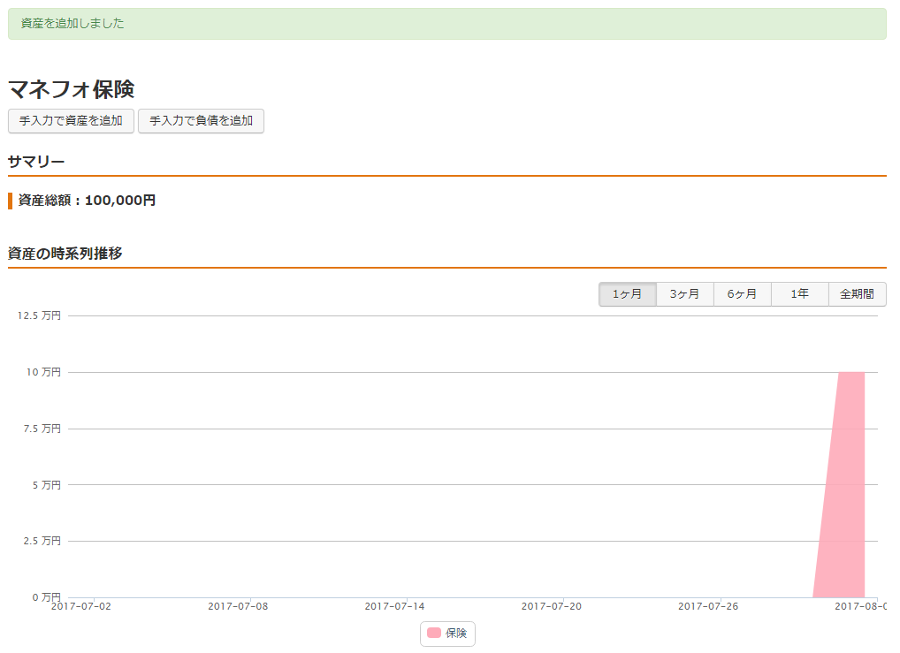Toggle the 保険 legend entry

click(x=448, y=633)
